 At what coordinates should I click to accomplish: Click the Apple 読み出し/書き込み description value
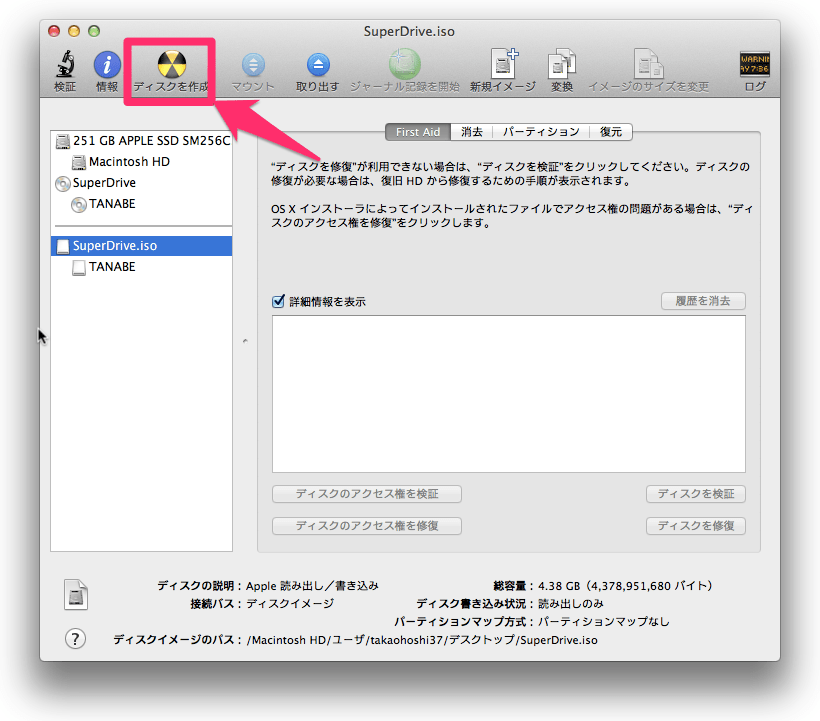[x=312, y=586]
